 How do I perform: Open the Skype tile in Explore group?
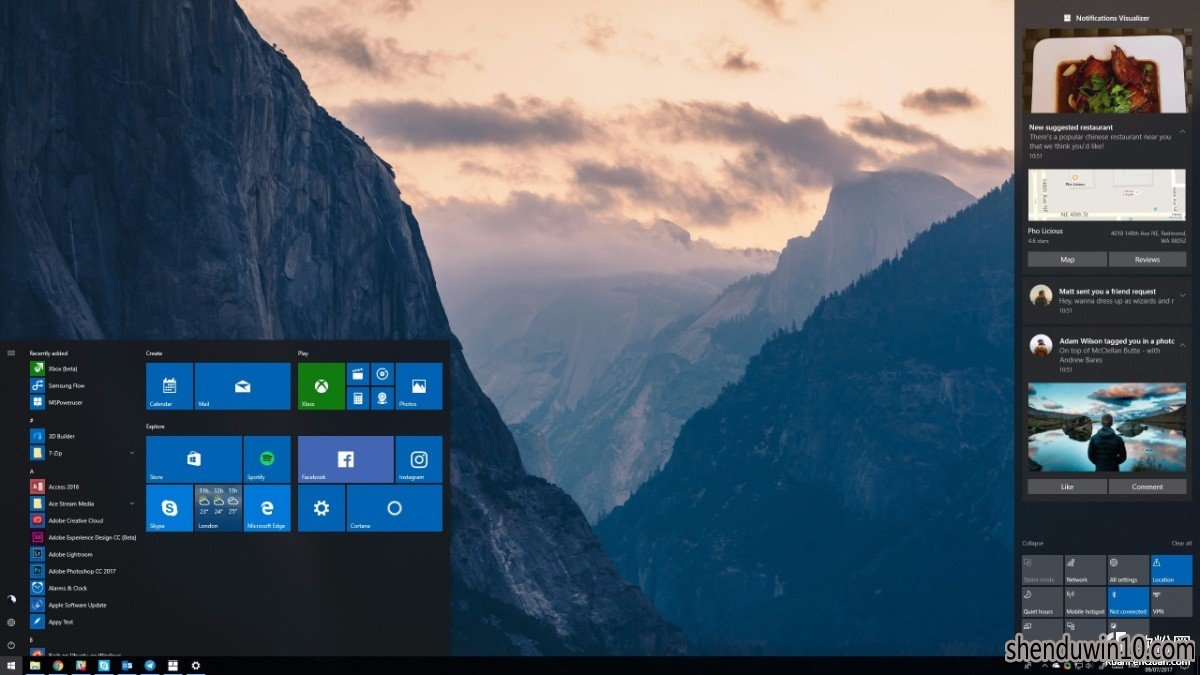pyautogui.click(x=169, y=508)
